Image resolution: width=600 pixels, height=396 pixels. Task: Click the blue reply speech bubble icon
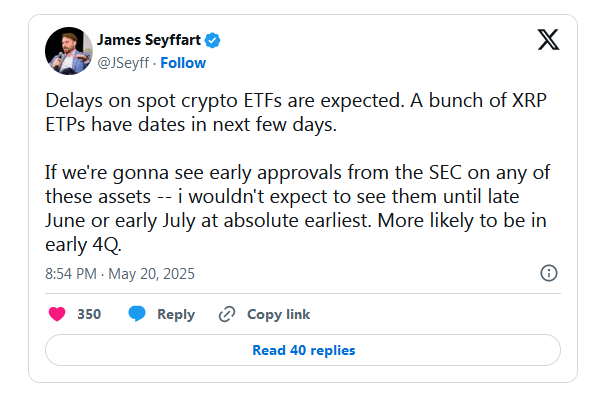137,314
